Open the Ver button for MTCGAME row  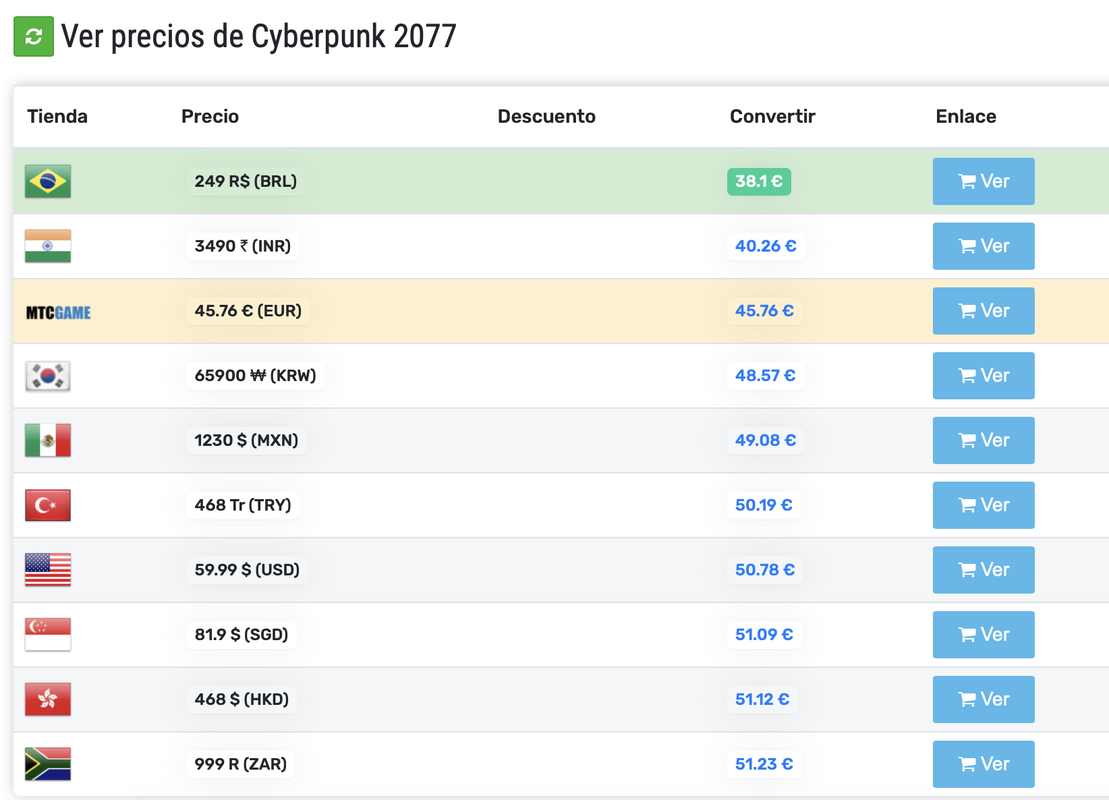pos(983,311)
